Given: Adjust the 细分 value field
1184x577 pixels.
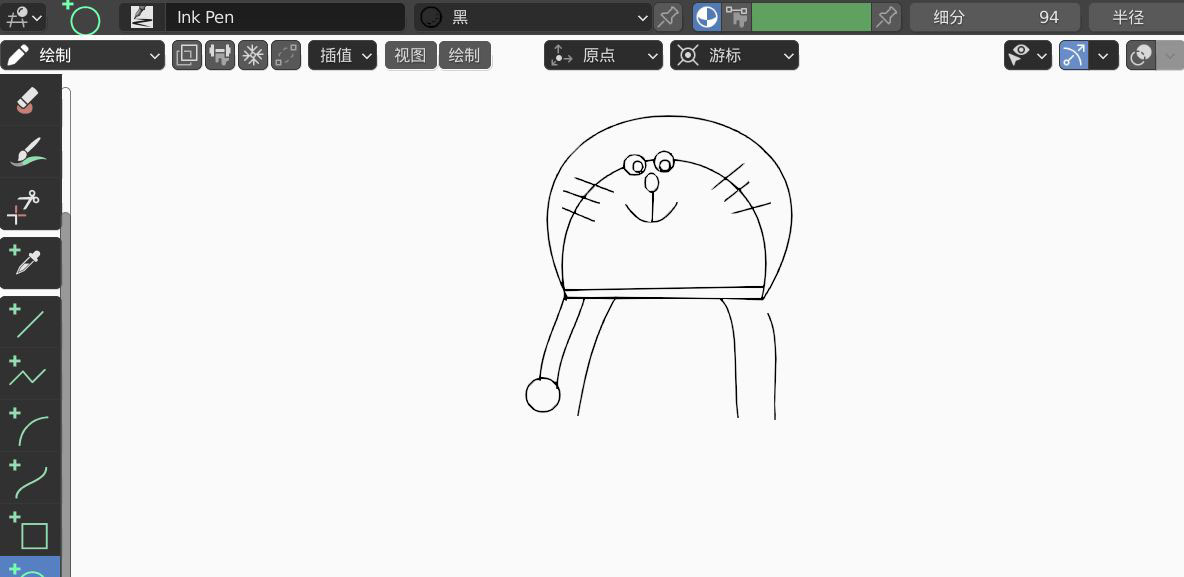Looking at the screenshot, I should click(x=994, y=17).
